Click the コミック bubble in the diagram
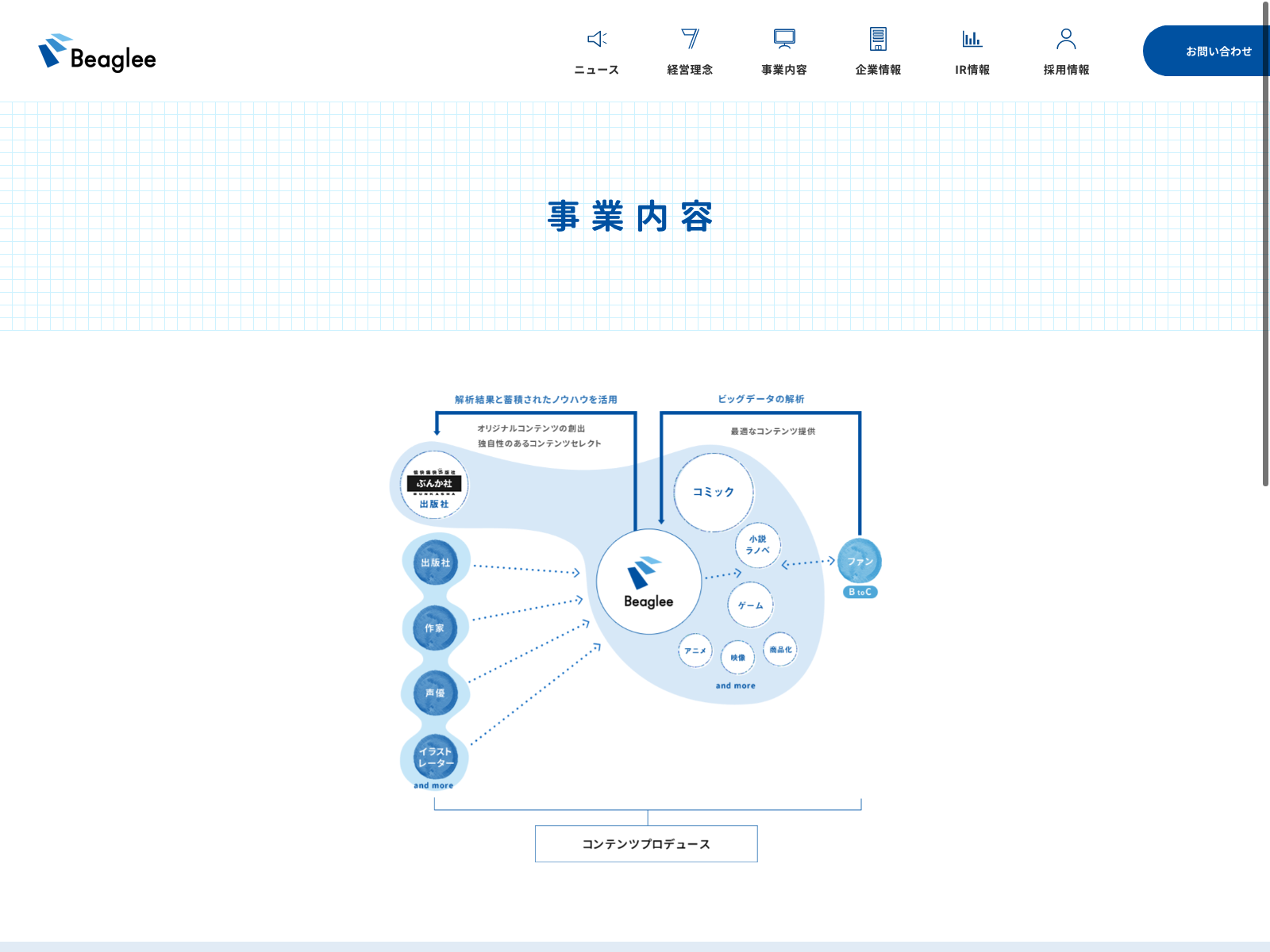The height and width of the screenshot is (952, 1270). tap(714, 492)
